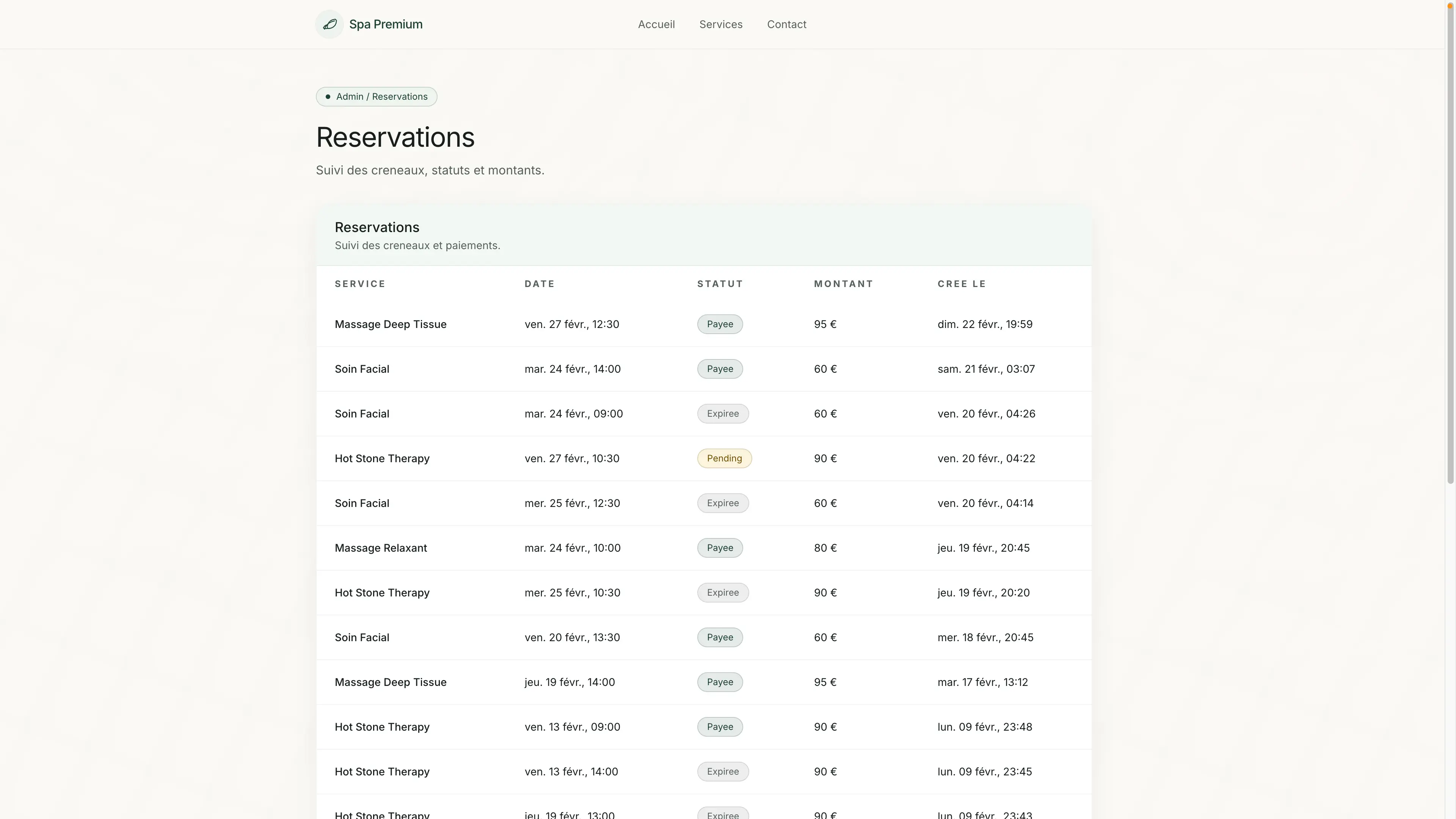Click the dim. 22 févr., 19:59 creation date
This screenshot has width=1456, height=819.
coord(984,325)
